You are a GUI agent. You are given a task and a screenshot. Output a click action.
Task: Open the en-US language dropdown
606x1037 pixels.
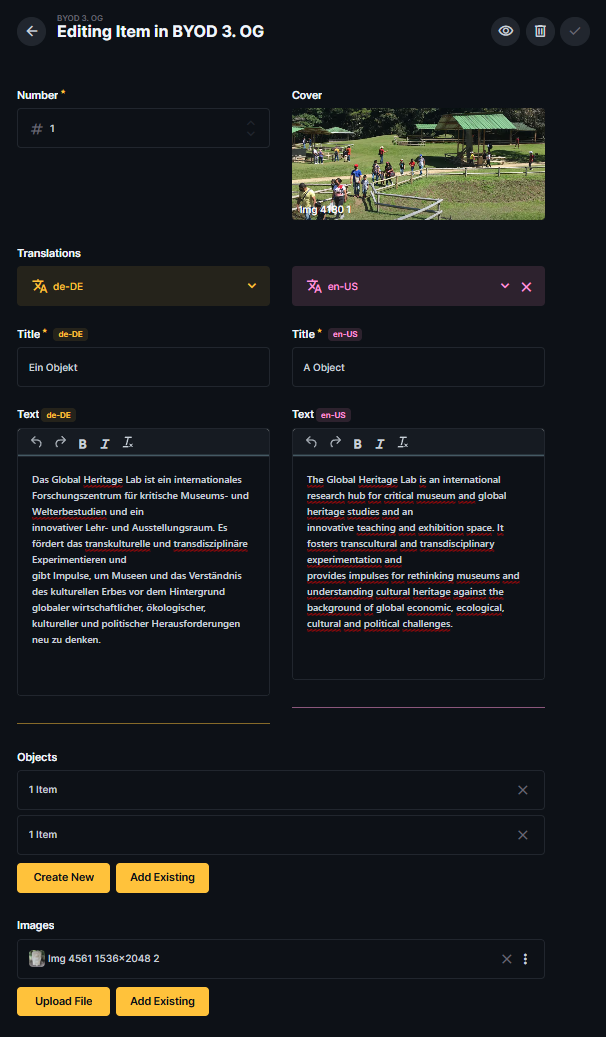[505, 287]
